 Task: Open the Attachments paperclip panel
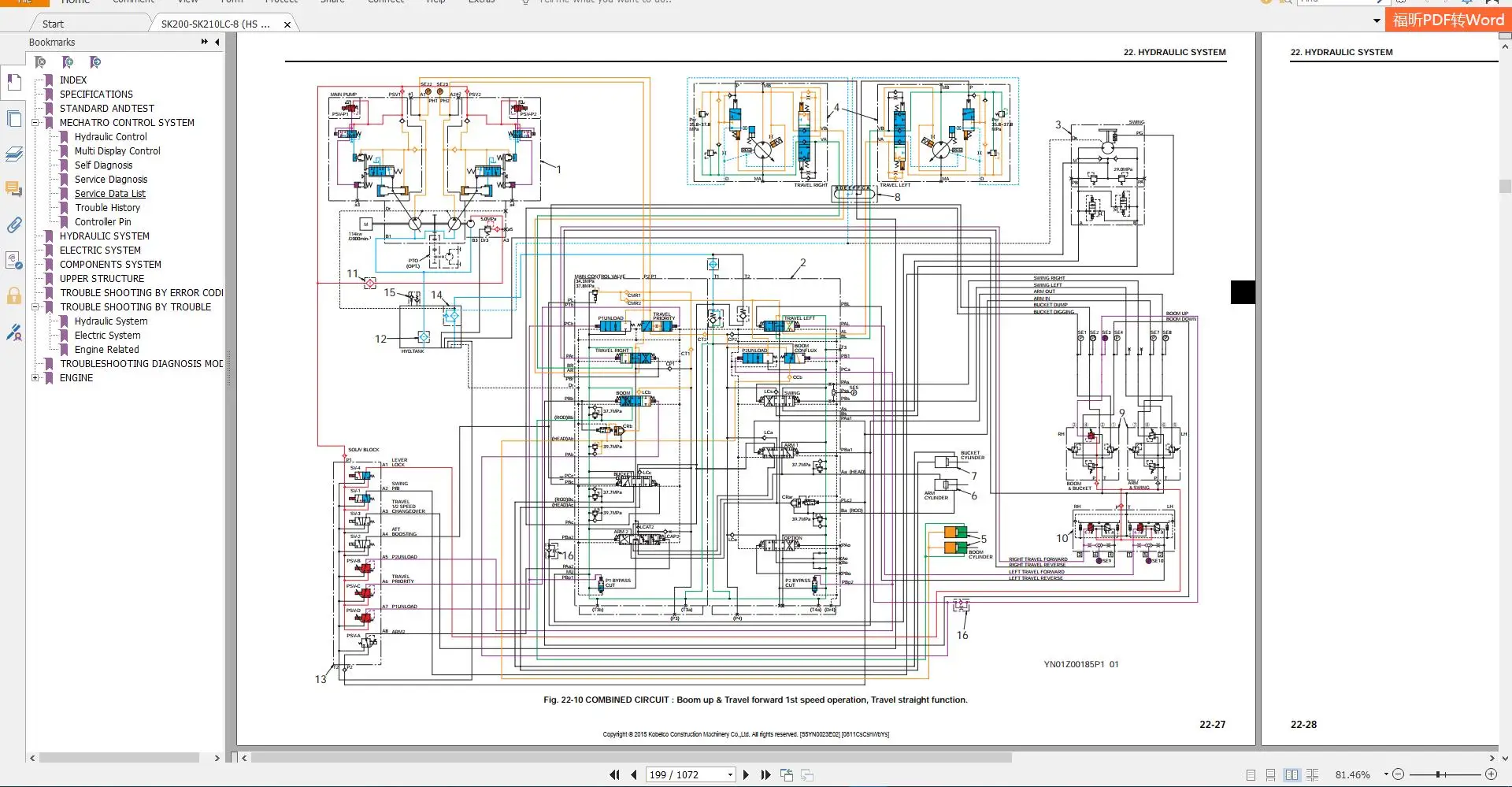coord(13,225)
